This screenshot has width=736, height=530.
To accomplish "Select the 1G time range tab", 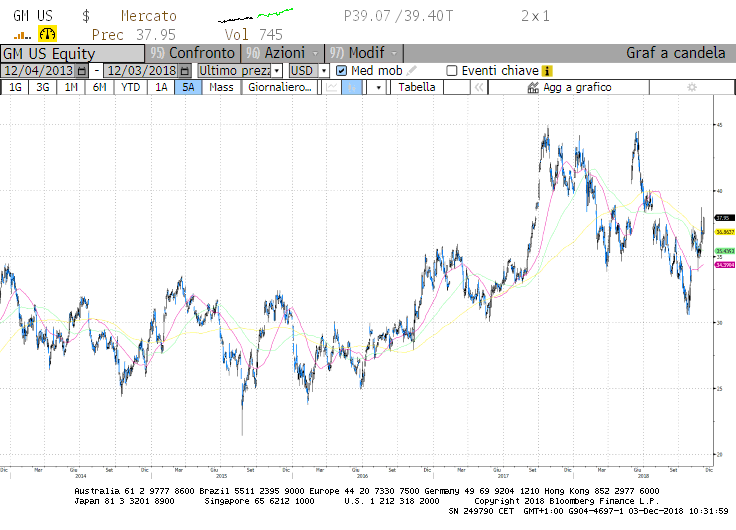I will click(15, 87).
